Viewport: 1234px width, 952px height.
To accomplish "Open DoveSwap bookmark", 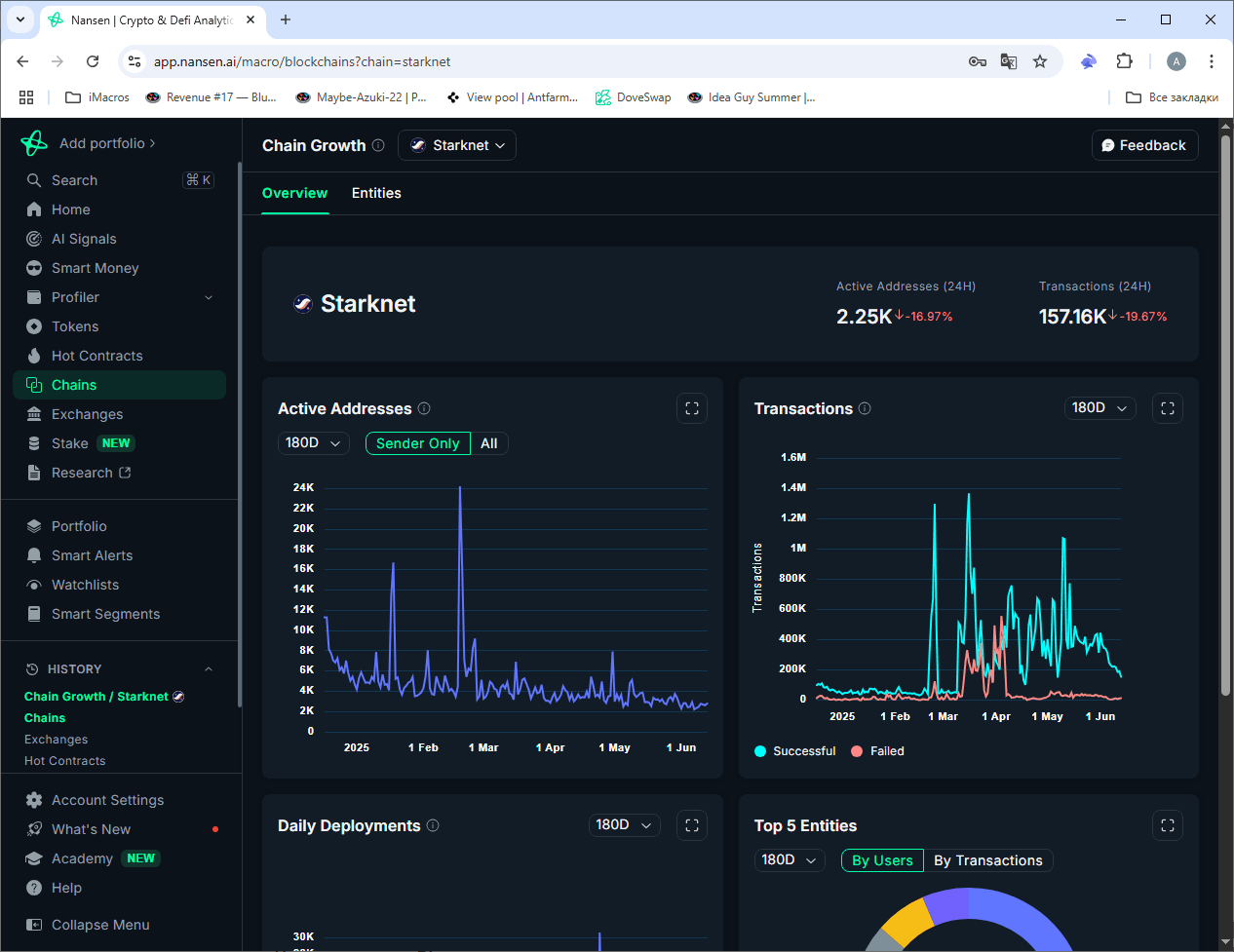I will 634,97.
